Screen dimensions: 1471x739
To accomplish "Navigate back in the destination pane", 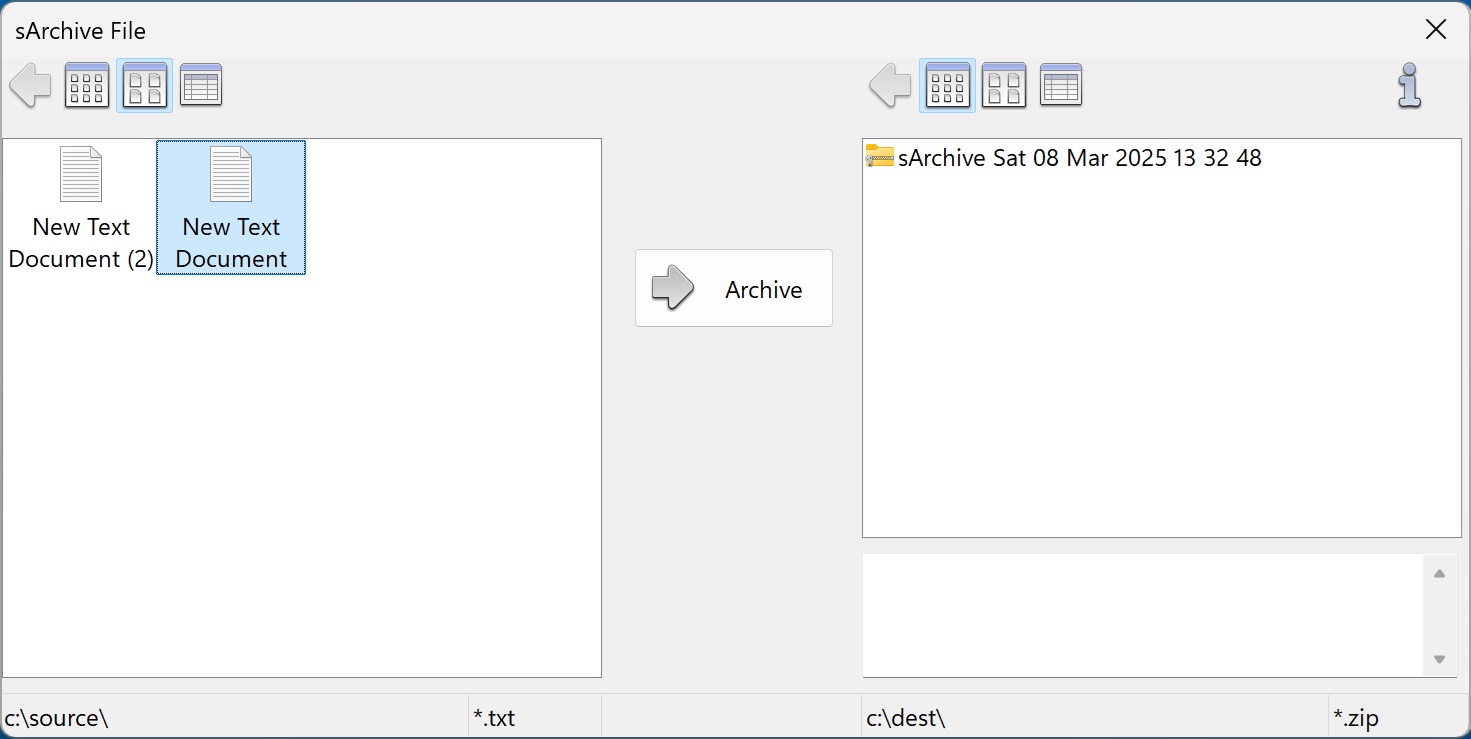I will pos(889,85).
